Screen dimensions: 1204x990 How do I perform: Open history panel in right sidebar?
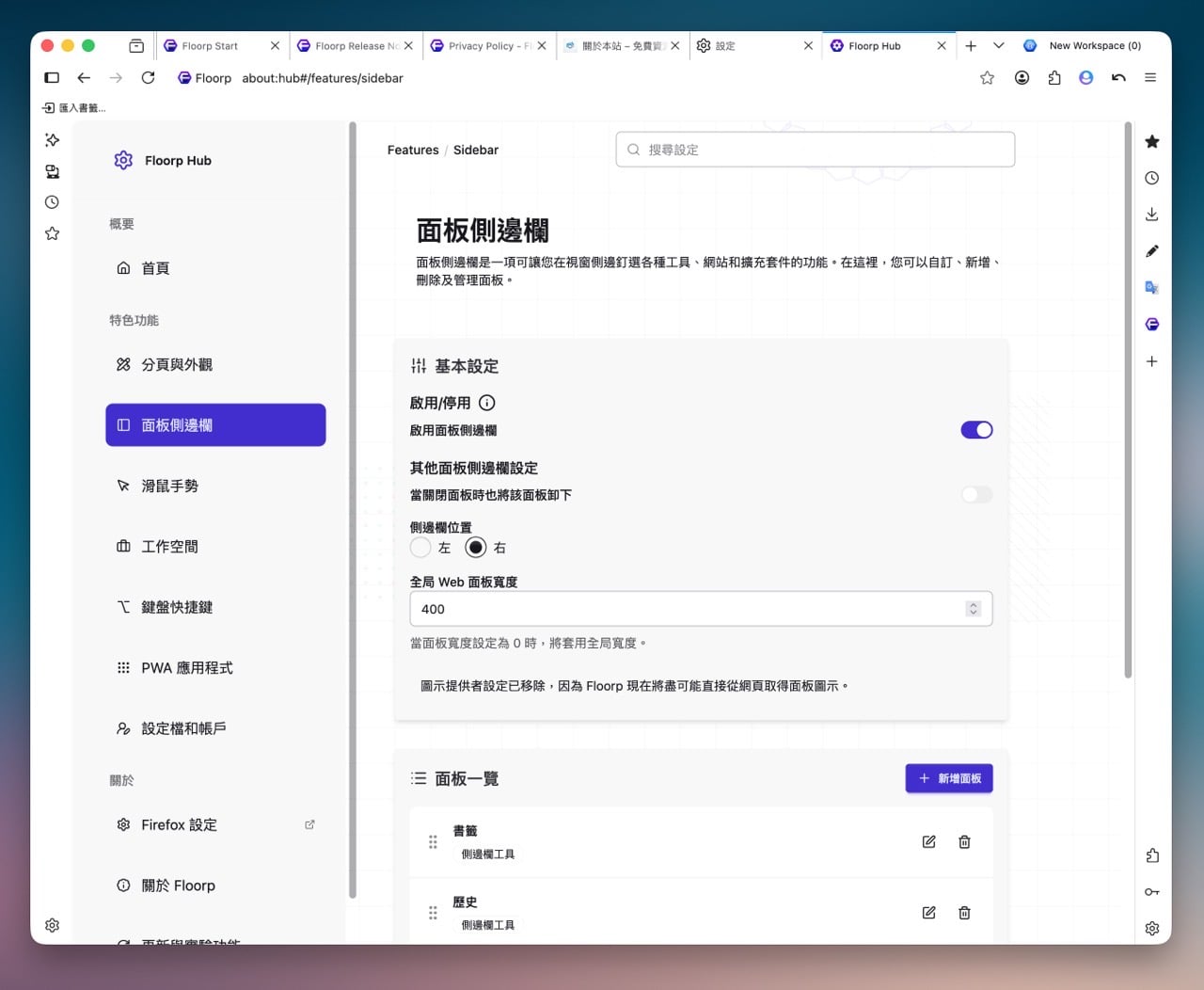tap(1151, 178)
